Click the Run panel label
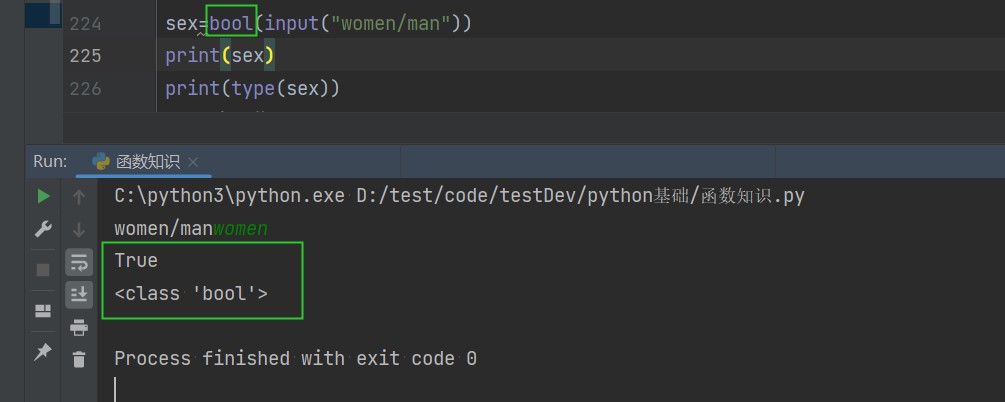The image size is (1005, 402). pyautogui.click(x=50, y=161)
